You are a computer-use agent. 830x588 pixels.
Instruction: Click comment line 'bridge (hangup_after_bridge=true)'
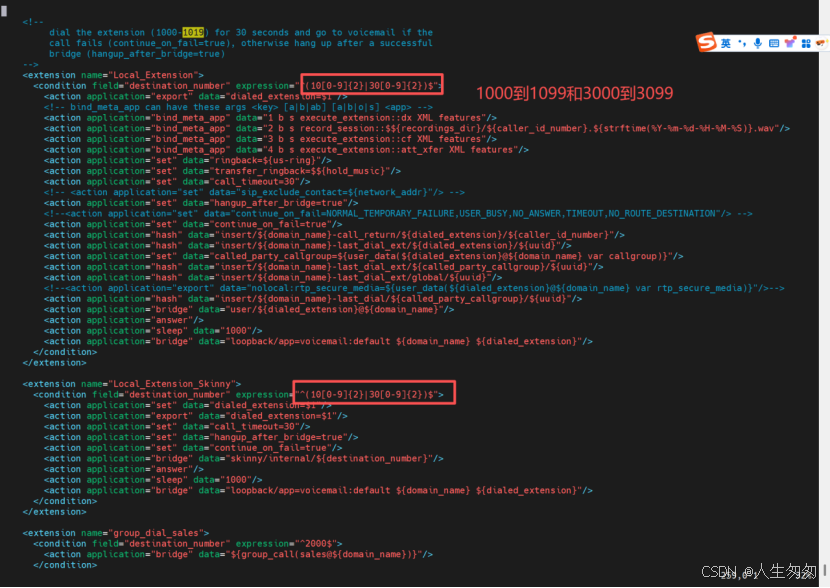137,54
